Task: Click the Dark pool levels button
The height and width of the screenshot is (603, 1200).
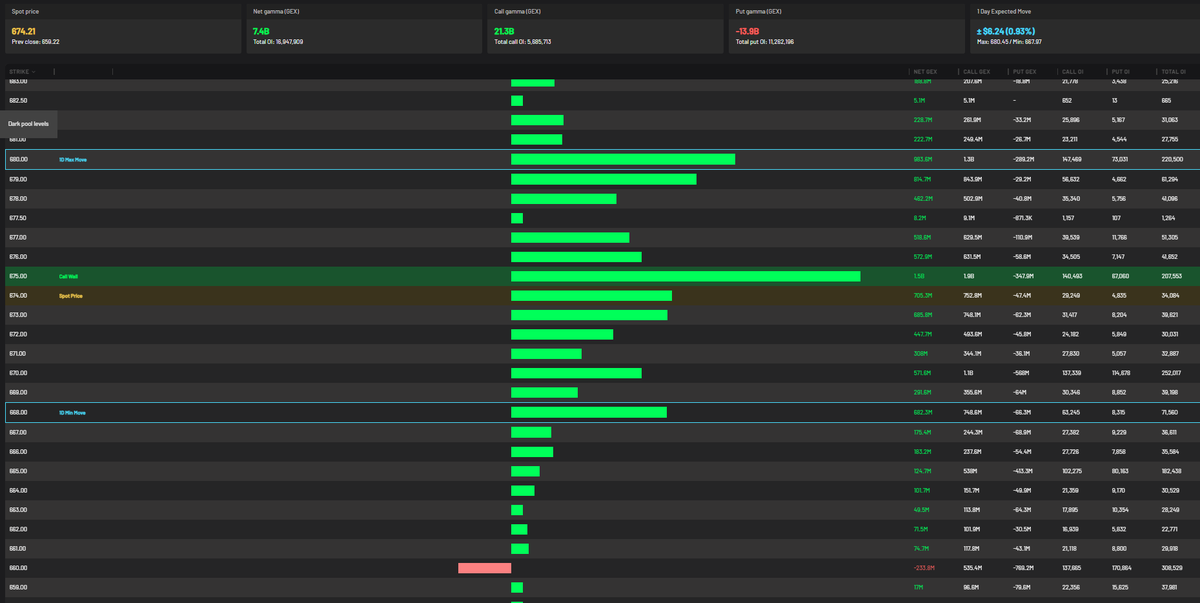Action: (29, 124)
